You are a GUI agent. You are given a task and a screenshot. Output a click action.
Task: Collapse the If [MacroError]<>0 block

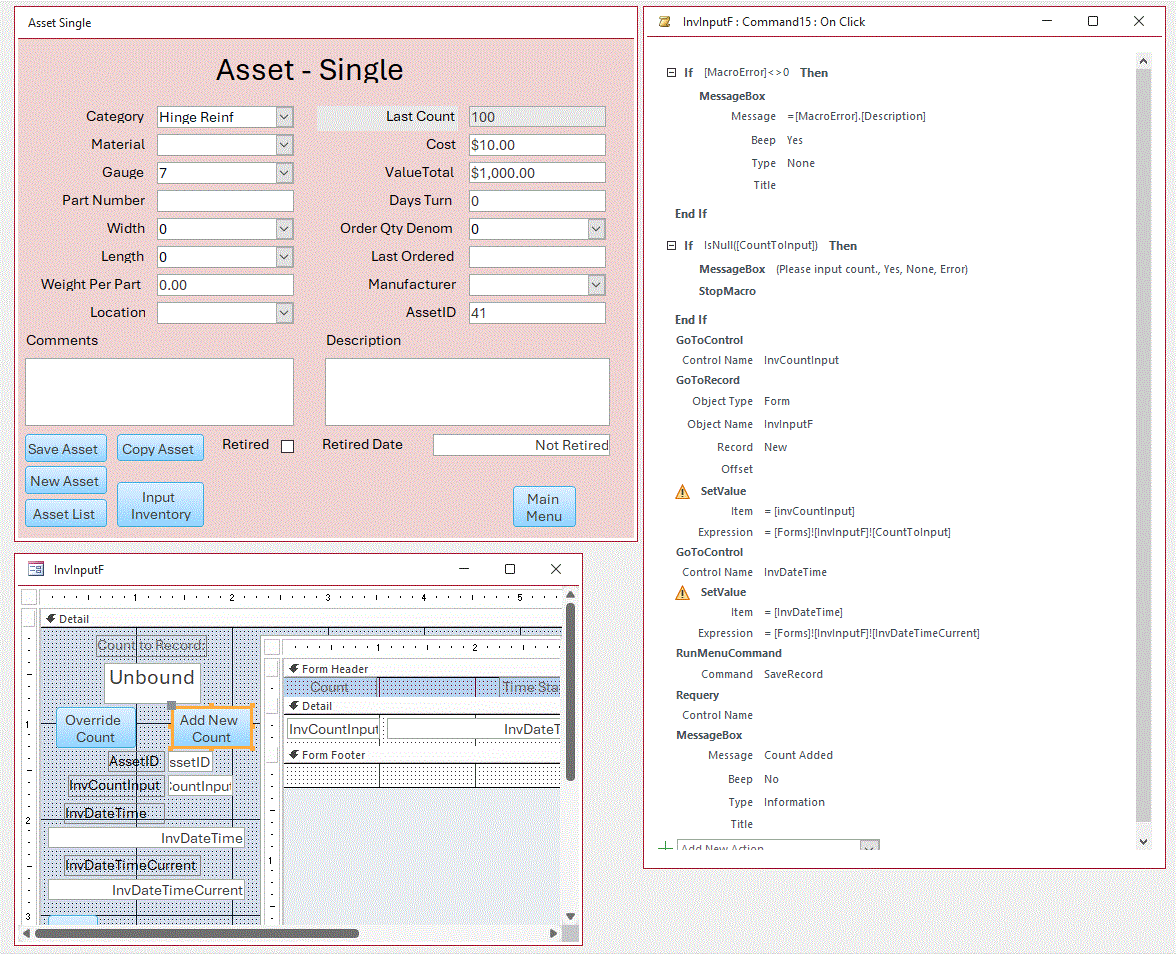point(671,73)
